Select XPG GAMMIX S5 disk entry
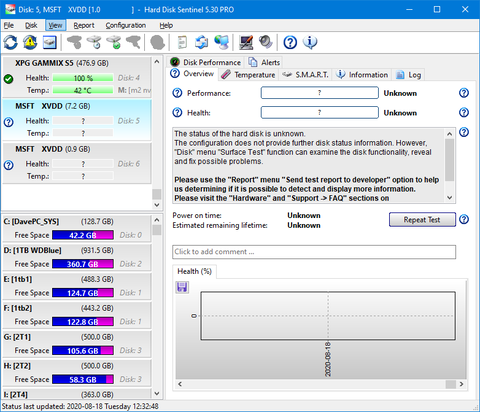This screenshot has width=480, height=412. point(77,77)
